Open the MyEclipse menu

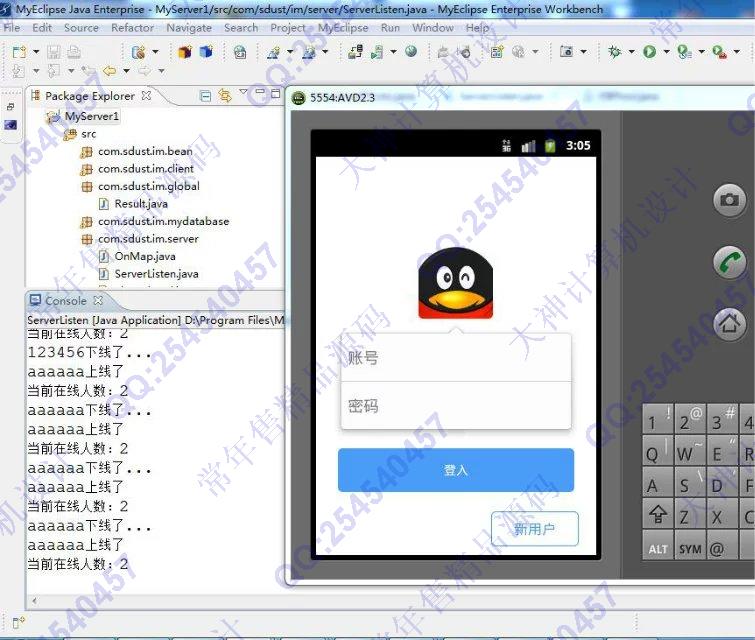click(x=343, y=28)
